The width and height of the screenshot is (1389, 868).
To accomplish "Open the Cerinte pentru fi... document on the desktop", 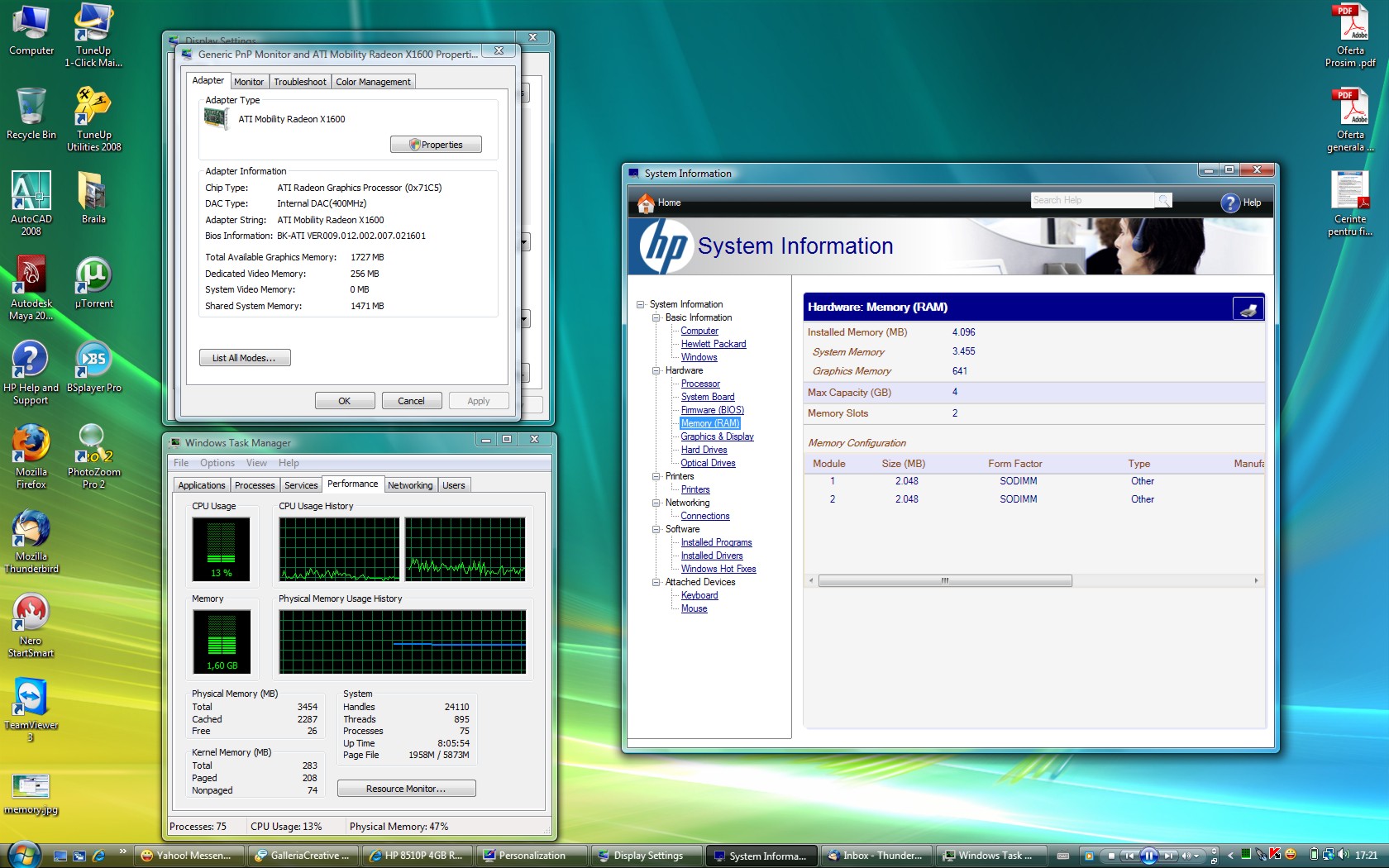I will [x=1350, y=203].
